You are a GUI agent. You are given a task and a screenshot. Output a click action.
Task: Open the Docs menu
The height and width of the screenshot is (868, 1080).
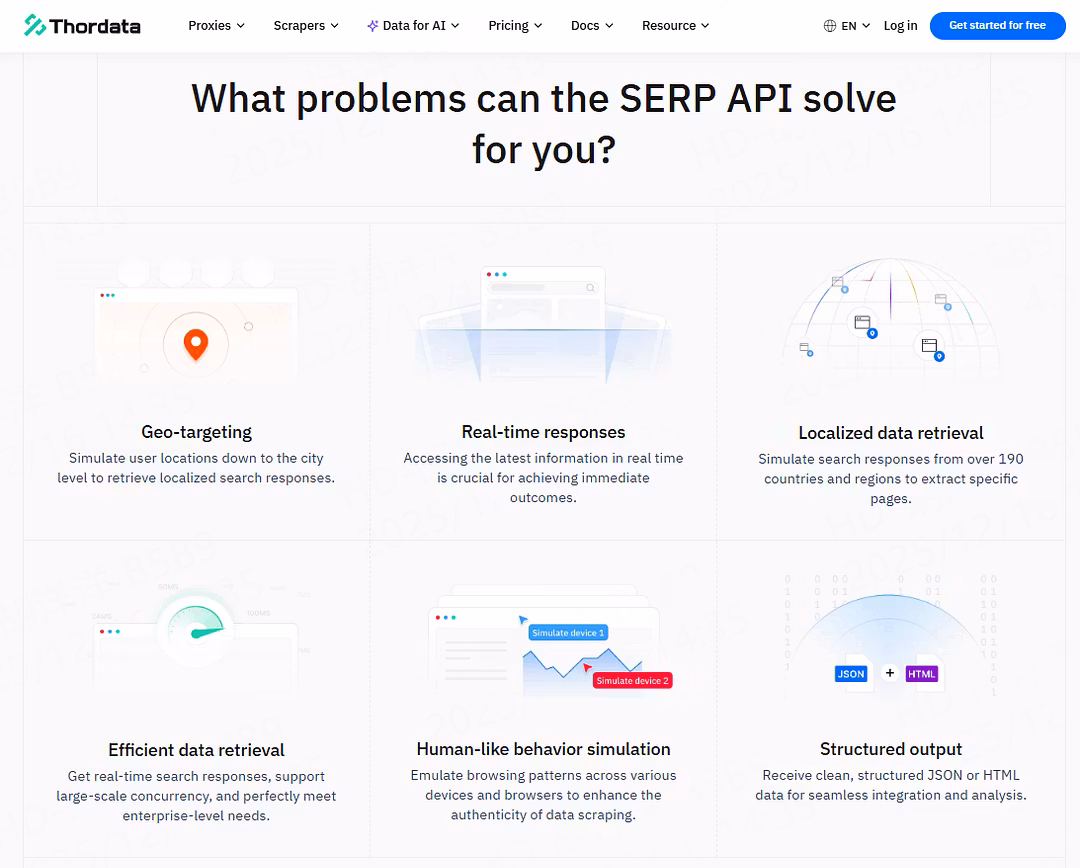592,26
